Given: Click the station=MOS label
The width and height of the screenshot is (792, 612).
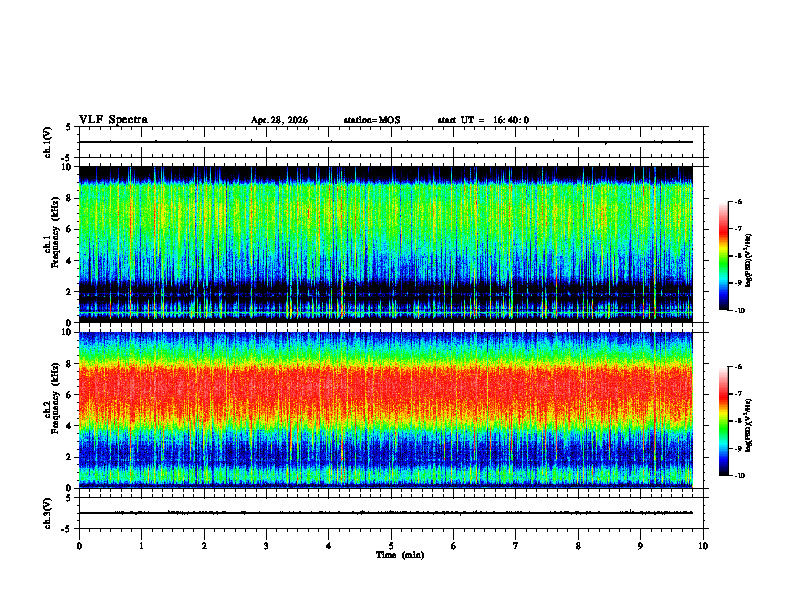Looking at the screenshot, I should tap(372, 120).
